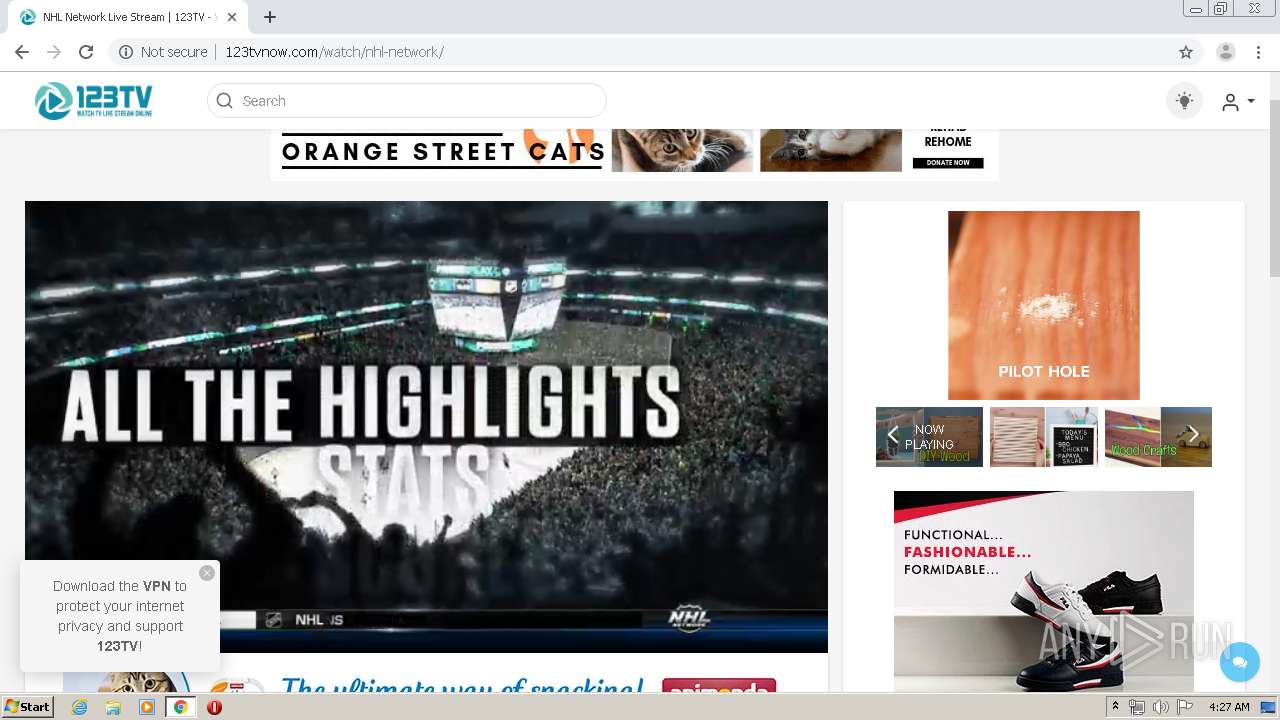Open the VPN link in the popup

point(156,586)
